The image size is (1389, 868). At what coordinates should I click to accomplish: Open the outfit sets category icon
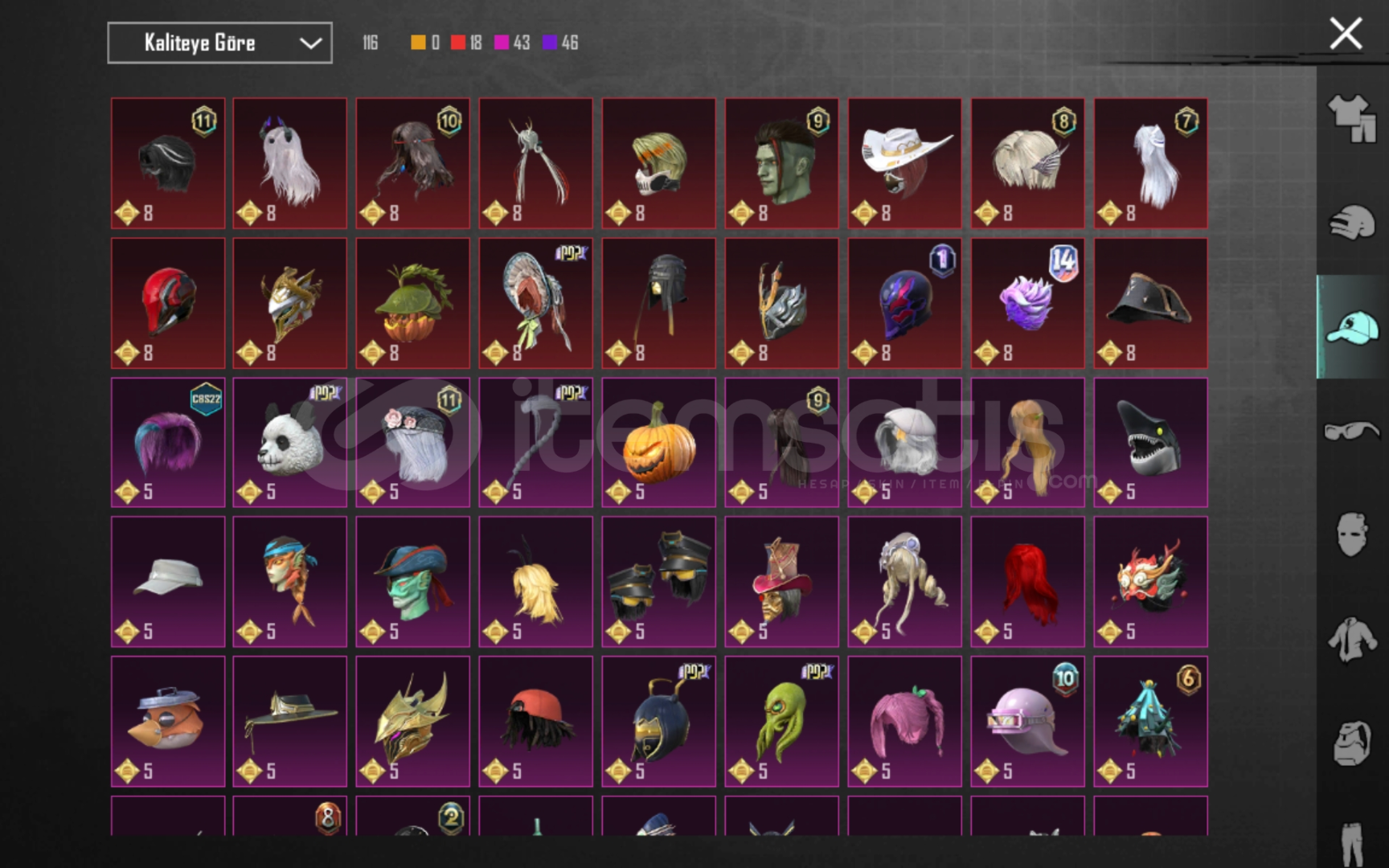1352,119
